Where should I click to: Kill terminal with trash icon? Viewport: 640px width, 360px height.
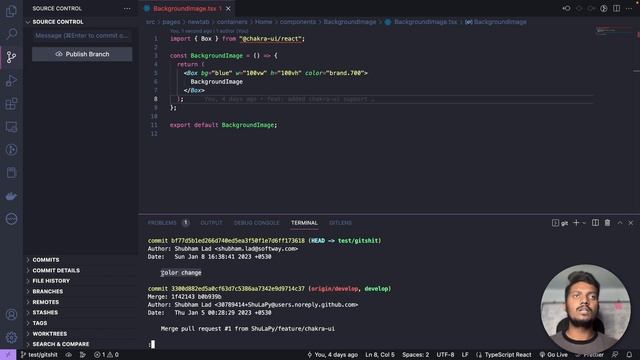point(607,223)
